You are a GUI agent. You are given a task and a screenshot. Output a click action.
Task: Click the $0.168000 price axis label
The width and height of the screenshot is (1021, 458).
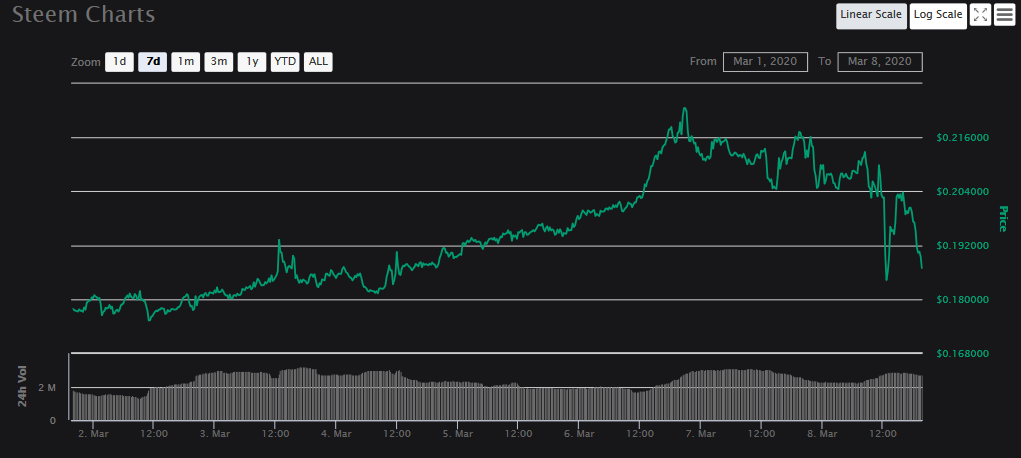962,354
